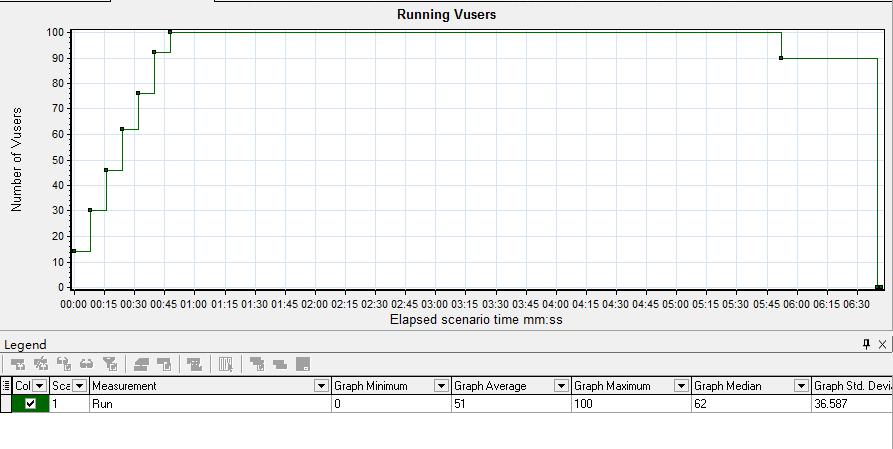Click the glasses-shaped icon in Legend toolbar
Screen dimensions: 893x449
(88, 365)
